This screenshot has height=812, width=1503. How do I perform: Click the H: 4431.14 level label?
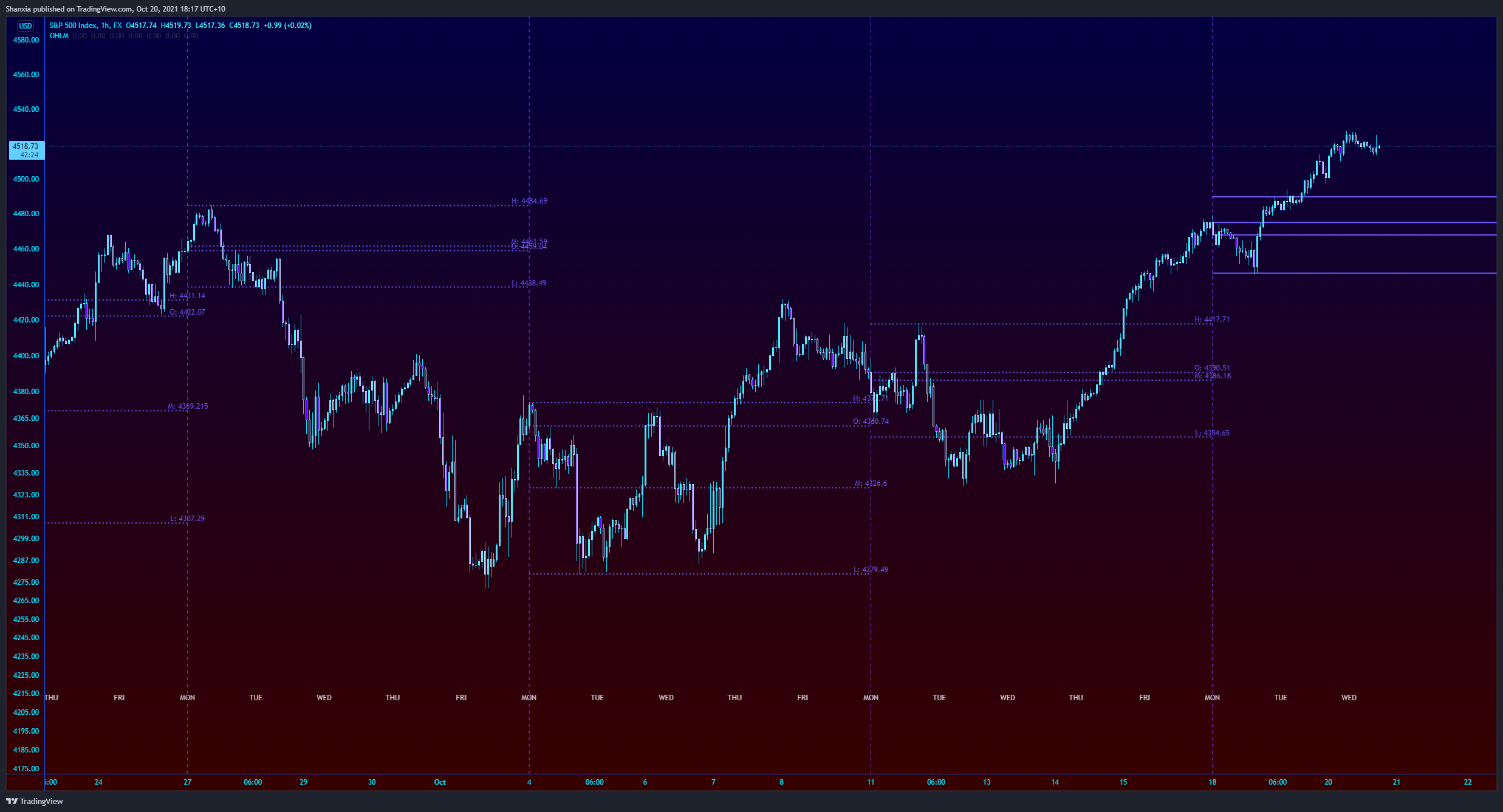pyautogui.click(x=187, y=296)
